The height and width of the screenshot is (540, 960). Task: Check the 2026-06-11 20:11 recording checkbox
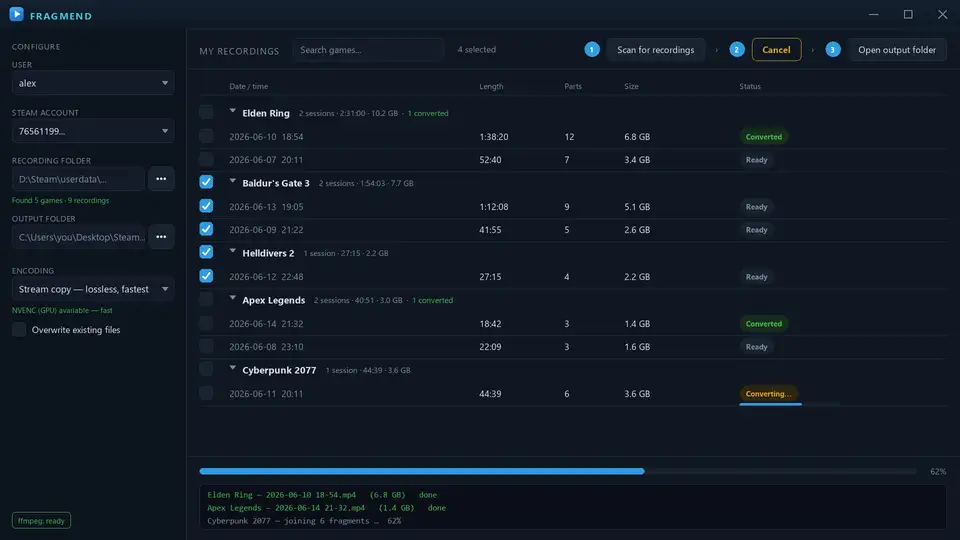point(206,392)
